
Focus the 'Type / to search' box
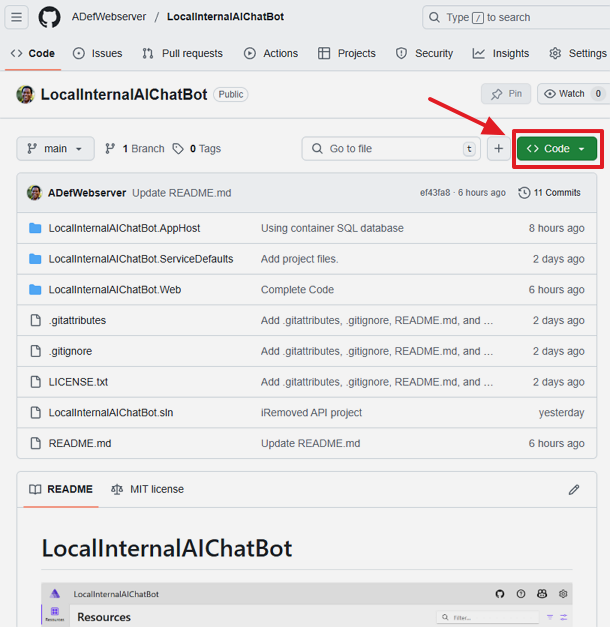pos(516,18)
